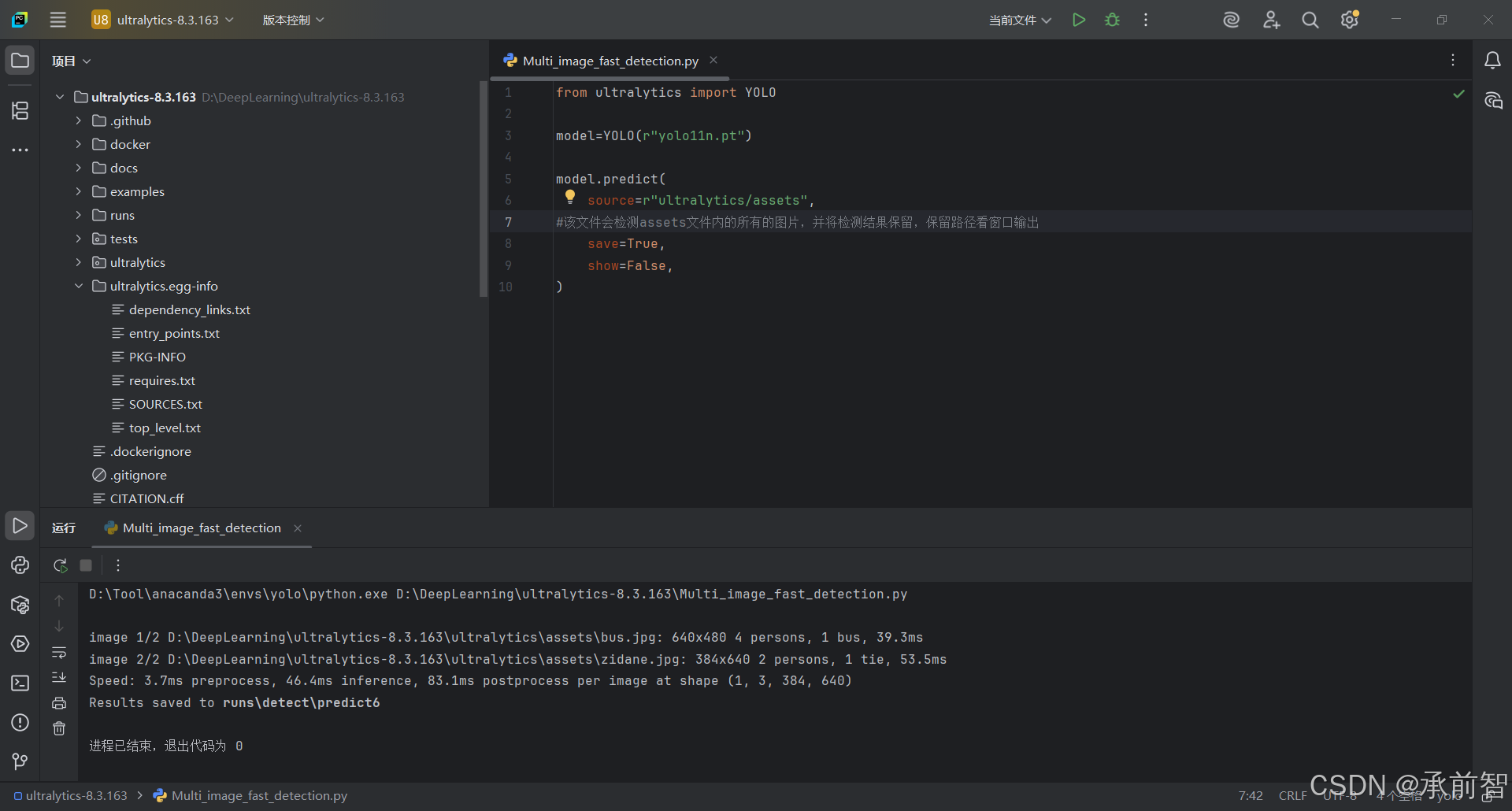Open Search Everywhere magnifier
The height and width of the screenshot is (811, 1512).
tap(1310, 20)
